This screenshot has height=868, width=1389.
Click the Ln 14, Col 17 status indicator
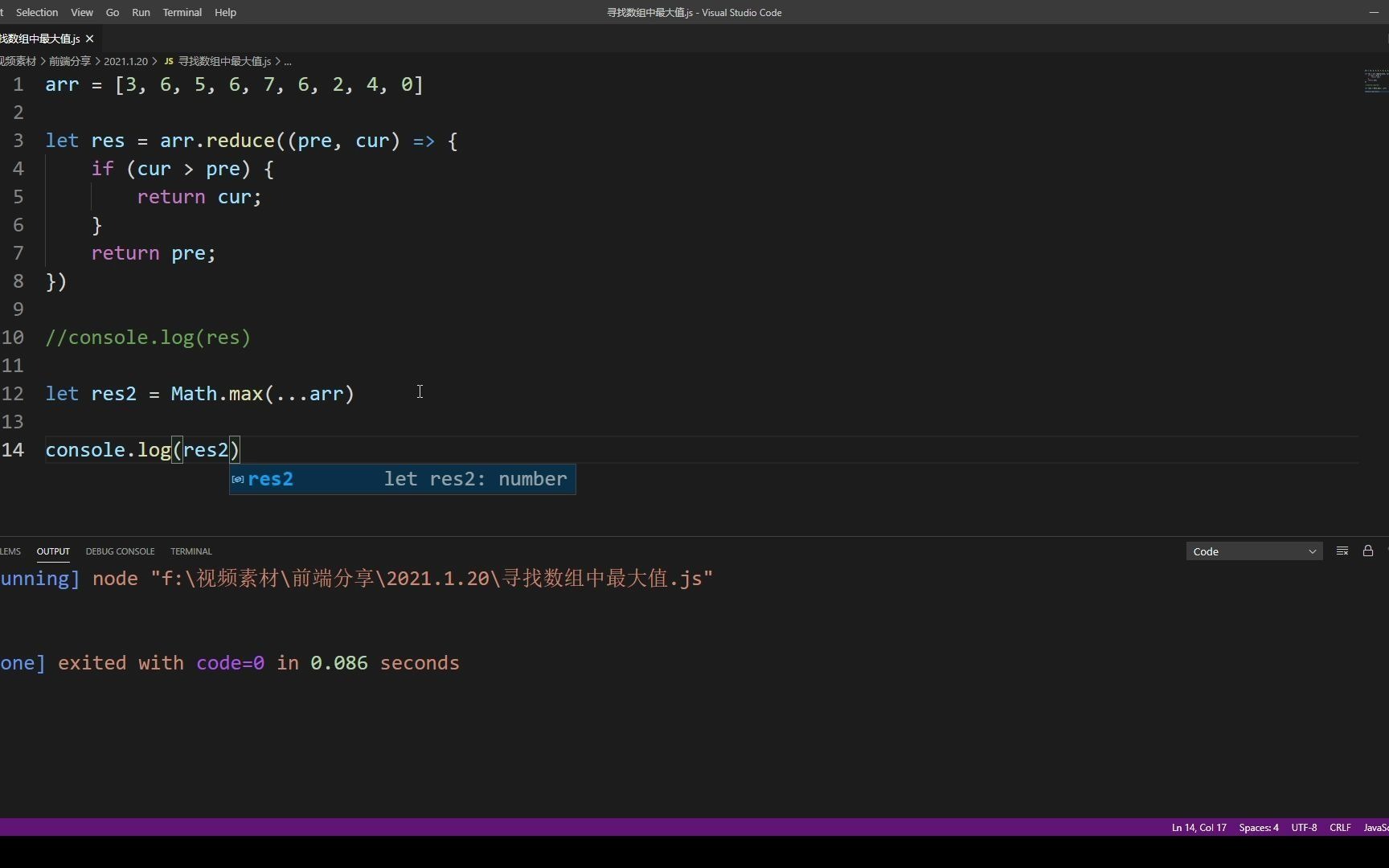(x=1198, y=828)
